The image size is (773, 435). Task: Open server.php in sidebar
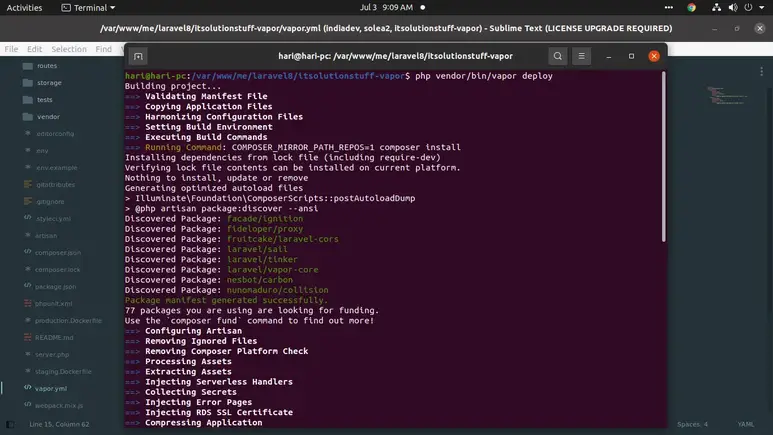52,355
